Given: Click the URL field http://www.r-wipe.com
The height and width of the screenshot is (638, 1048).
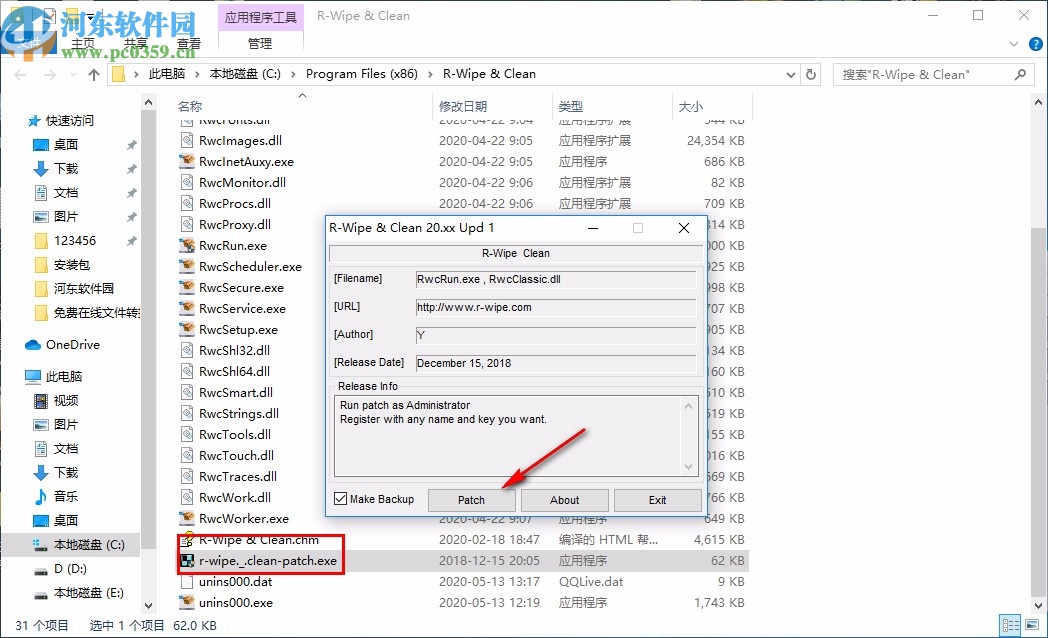Looking at the screenshot, I should click(x=555, y=307).
